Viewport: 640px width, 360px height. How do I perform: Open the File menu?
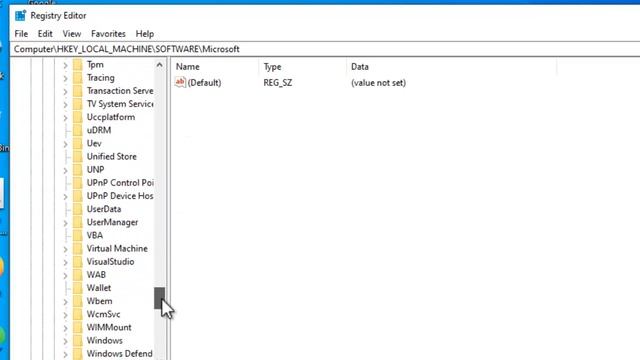(x=21, y=34)
